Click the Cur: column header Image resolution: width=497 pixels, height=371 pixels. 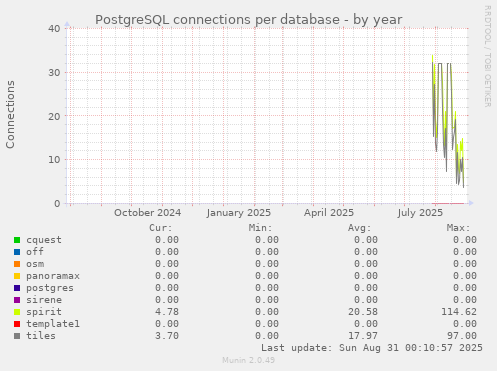click(161, 228)
